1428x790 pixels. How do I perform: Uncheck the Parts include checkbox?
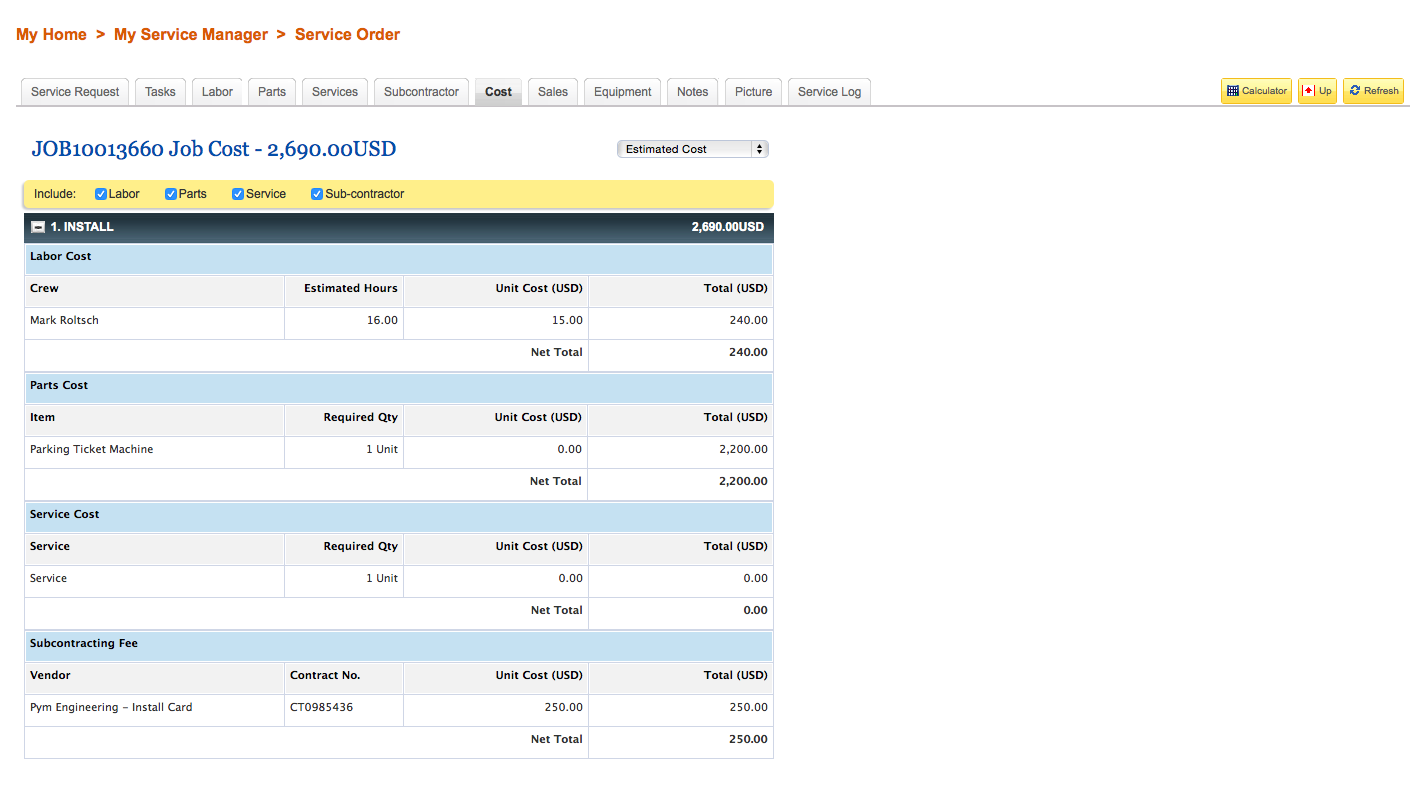(x=171, y=194)
